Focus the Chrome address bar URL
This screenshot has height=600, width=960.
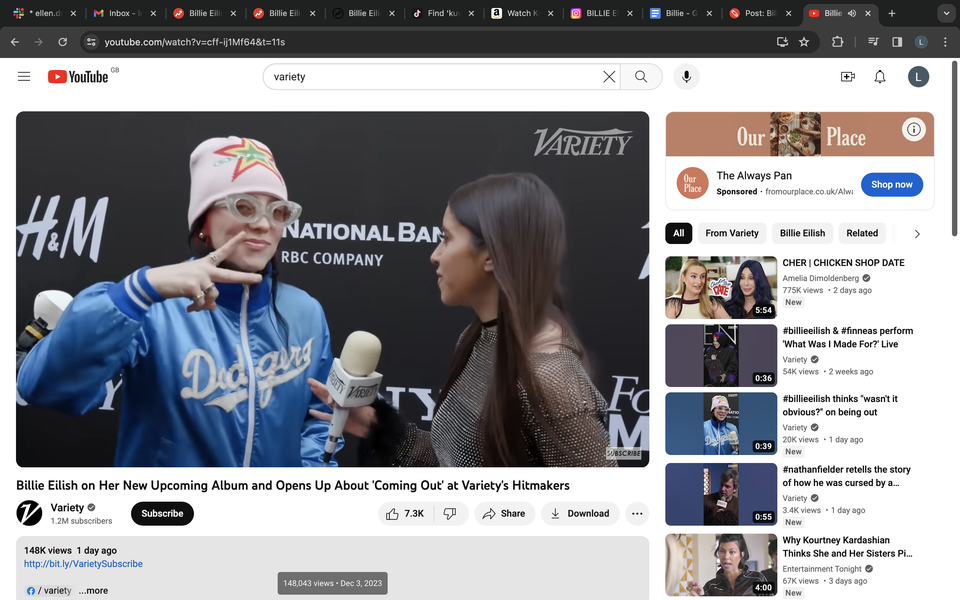point(195,42)
